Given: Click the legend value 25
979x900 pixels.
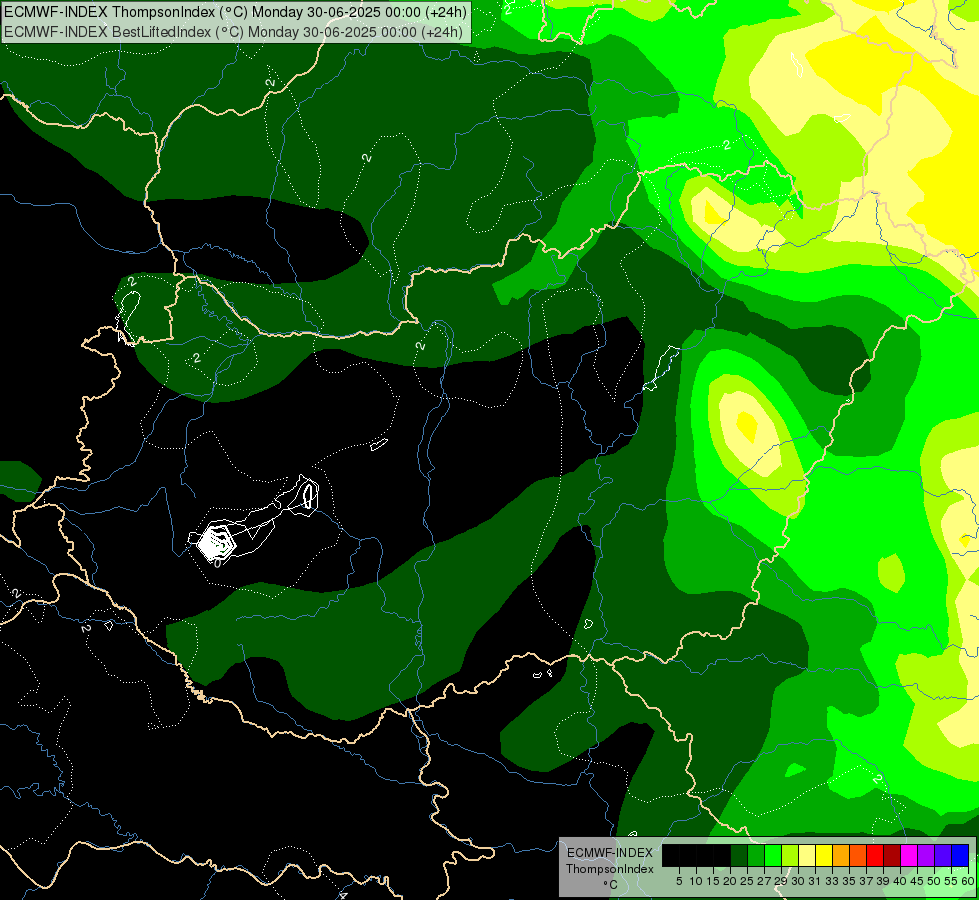Looking at the screenshot, I should [747, 881].
